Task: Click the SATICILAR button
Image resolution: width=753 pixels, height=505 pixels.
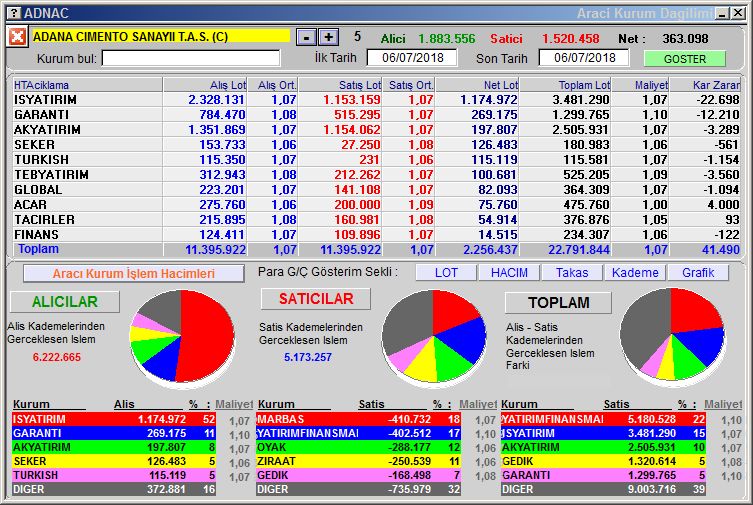Action: tap(316, 299)
